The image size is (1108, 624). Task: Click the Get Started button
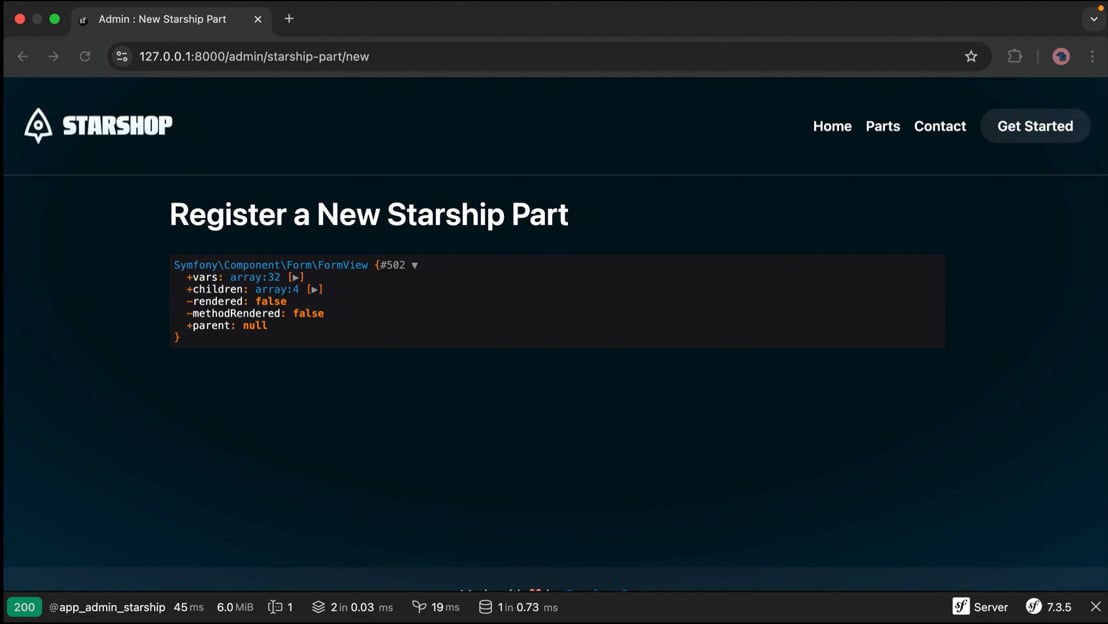click(1035, 126)
